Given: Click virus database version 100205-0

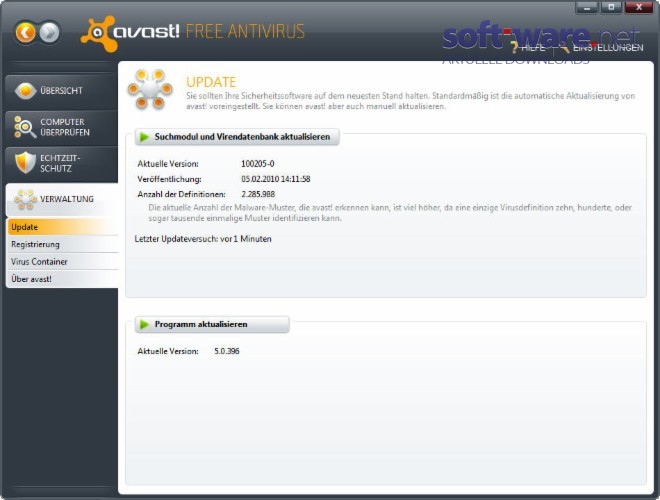Looking at the screenshot, I should [258, 164].
